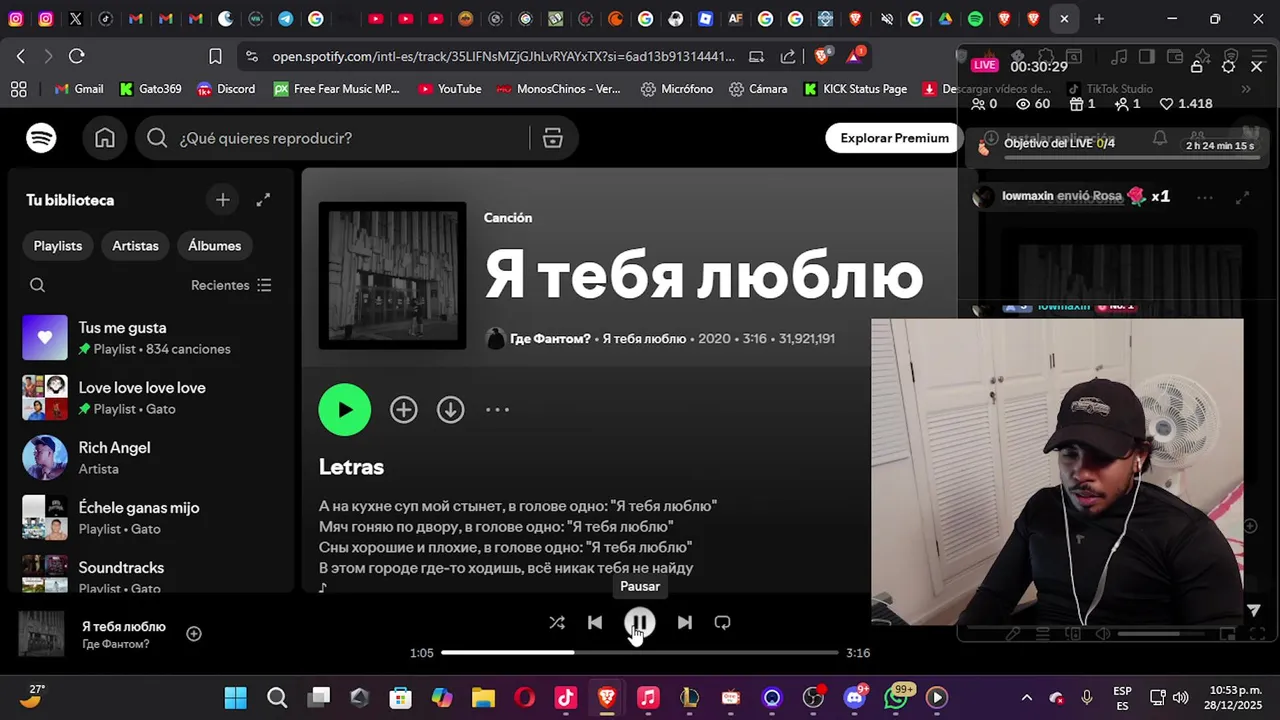Select the Artistas filter chip
The height and width of the screenshot is (720, 1280).
(135, 245)
